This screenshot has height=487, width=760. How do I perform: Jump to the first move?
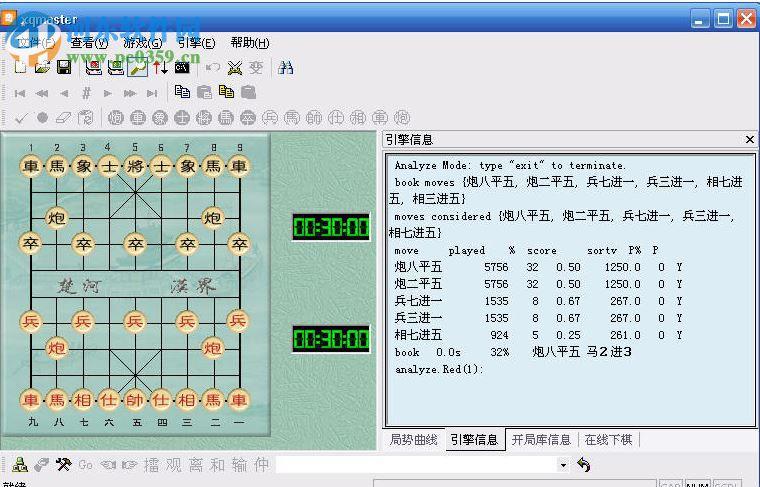[20, 93]
